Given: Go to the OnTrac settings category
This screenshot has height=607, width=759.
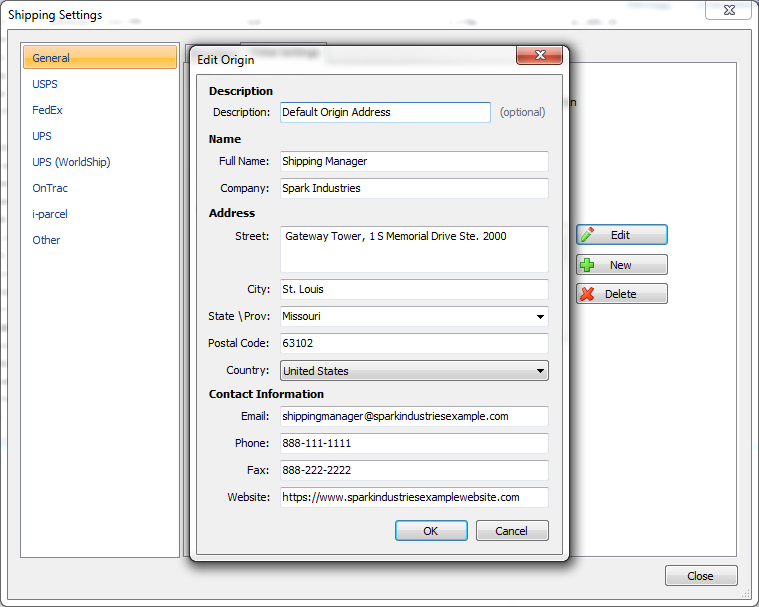Looking at the screenshot, I should [50, 188].
